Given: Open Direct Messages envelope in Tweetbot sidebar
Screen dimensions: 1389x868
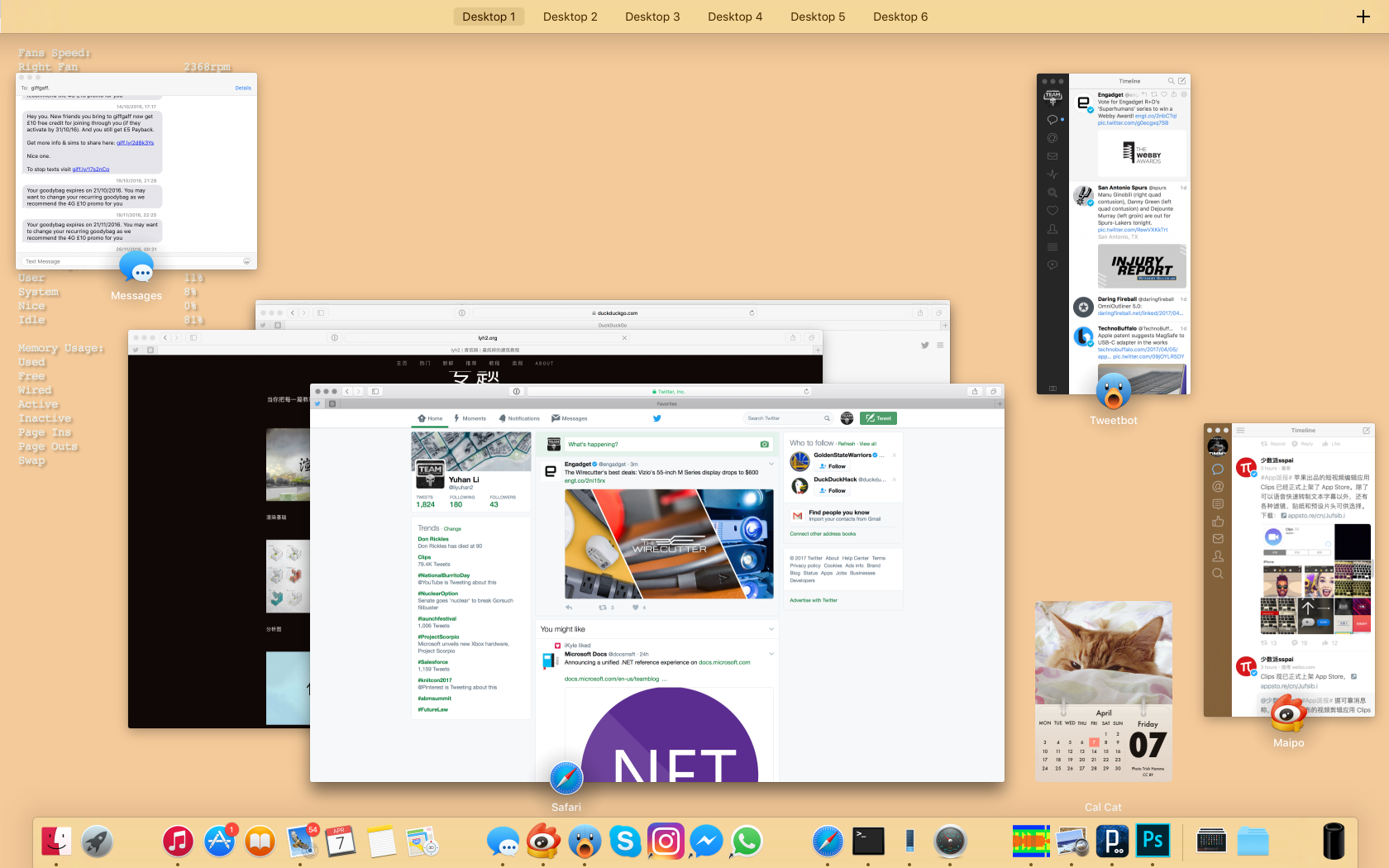Looking at the screenshot, I should point(1052,156).
